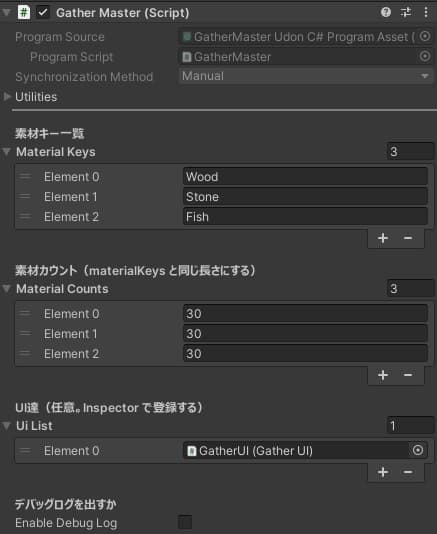This screenshot has width=437, height=534.
Task: Remove an element from Material Keys
Action: click(x=408, y=238)
